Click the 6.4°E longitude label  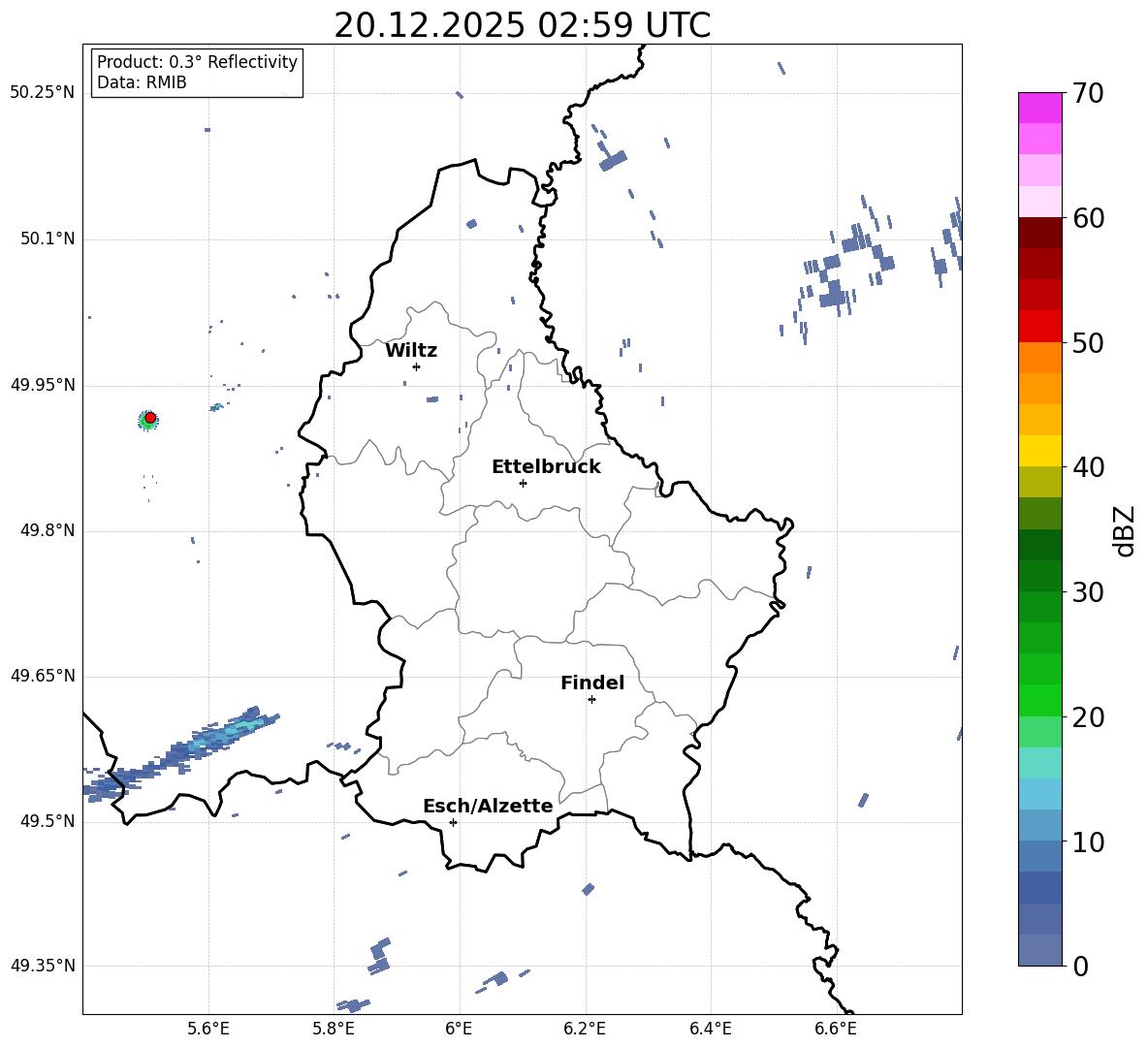pyautogui.click(x=710, y=1029)
